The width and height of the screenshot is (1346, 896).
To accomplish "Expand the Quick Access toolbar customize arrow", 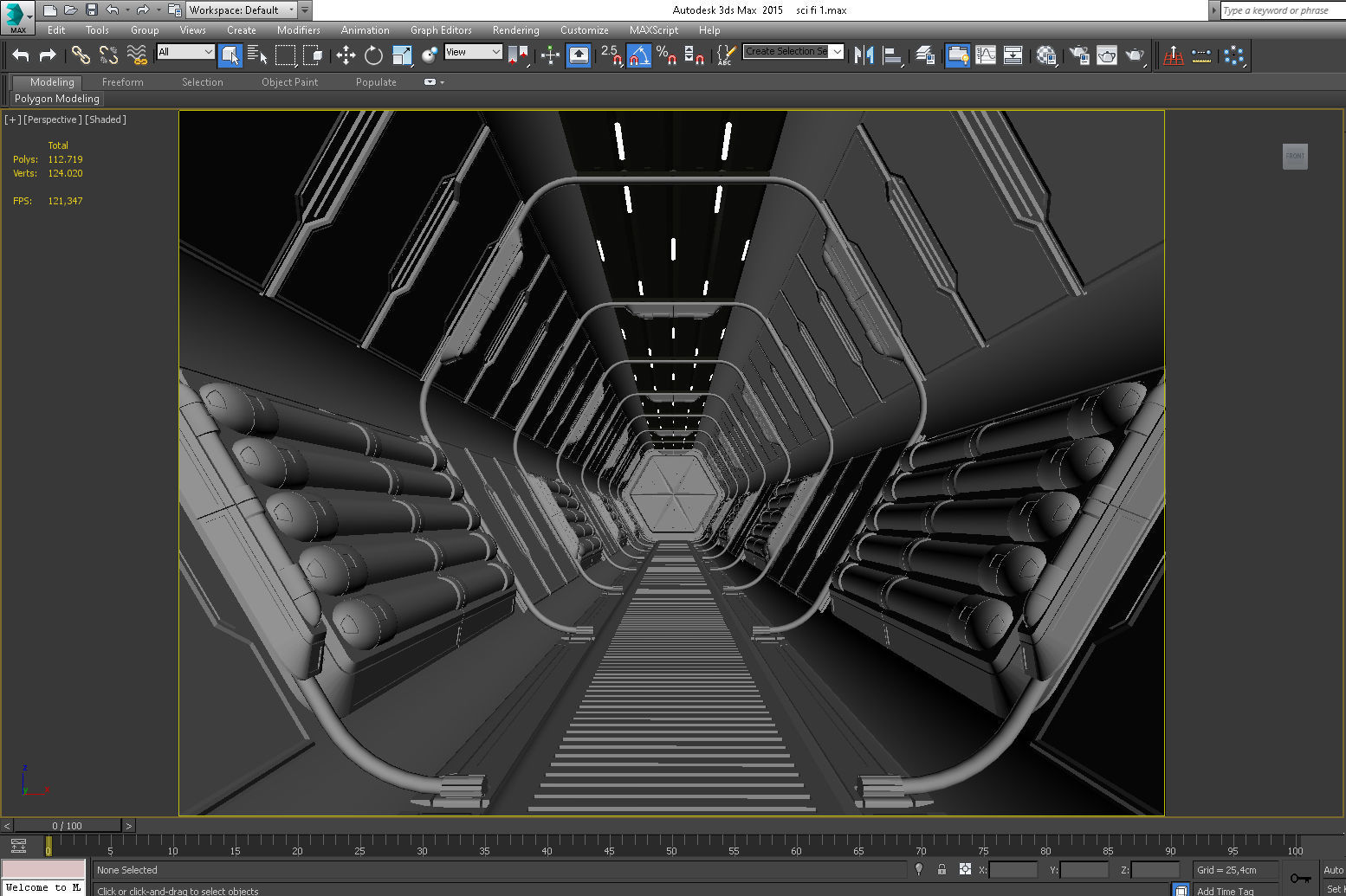I will point(305,10).
